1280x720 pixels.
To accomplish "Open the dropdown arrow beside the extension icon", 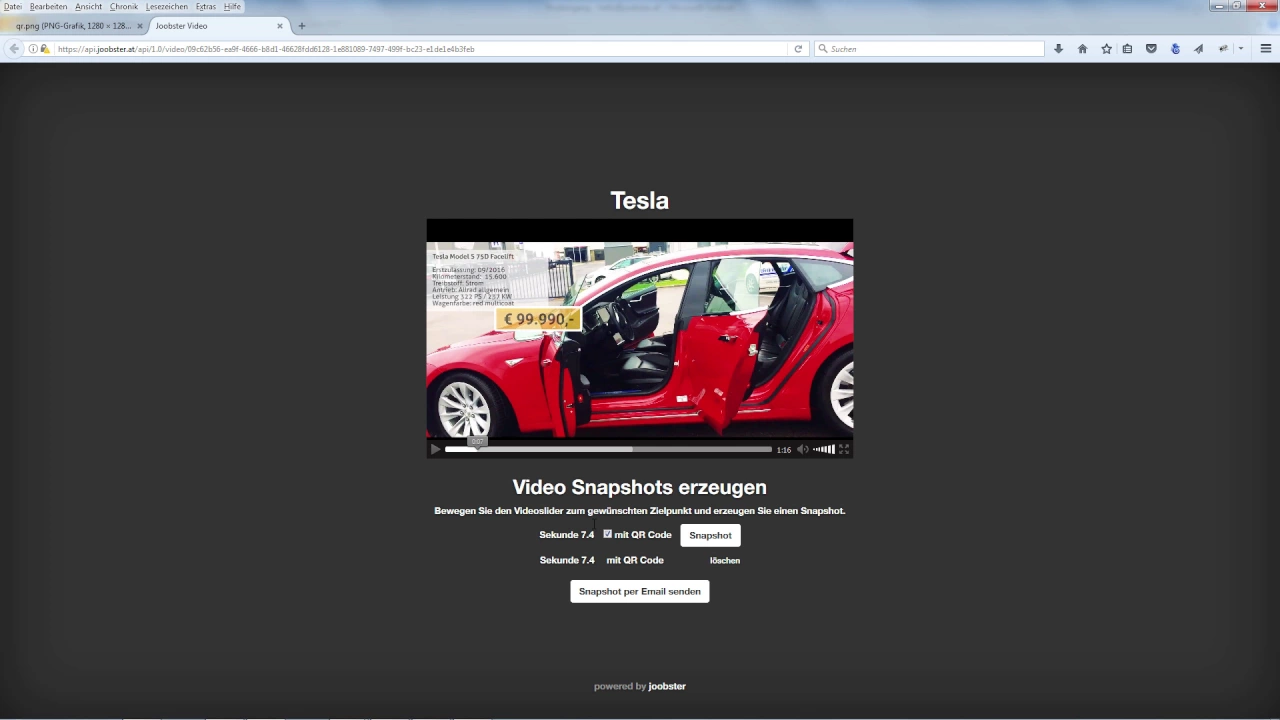I will point(1241,49).
